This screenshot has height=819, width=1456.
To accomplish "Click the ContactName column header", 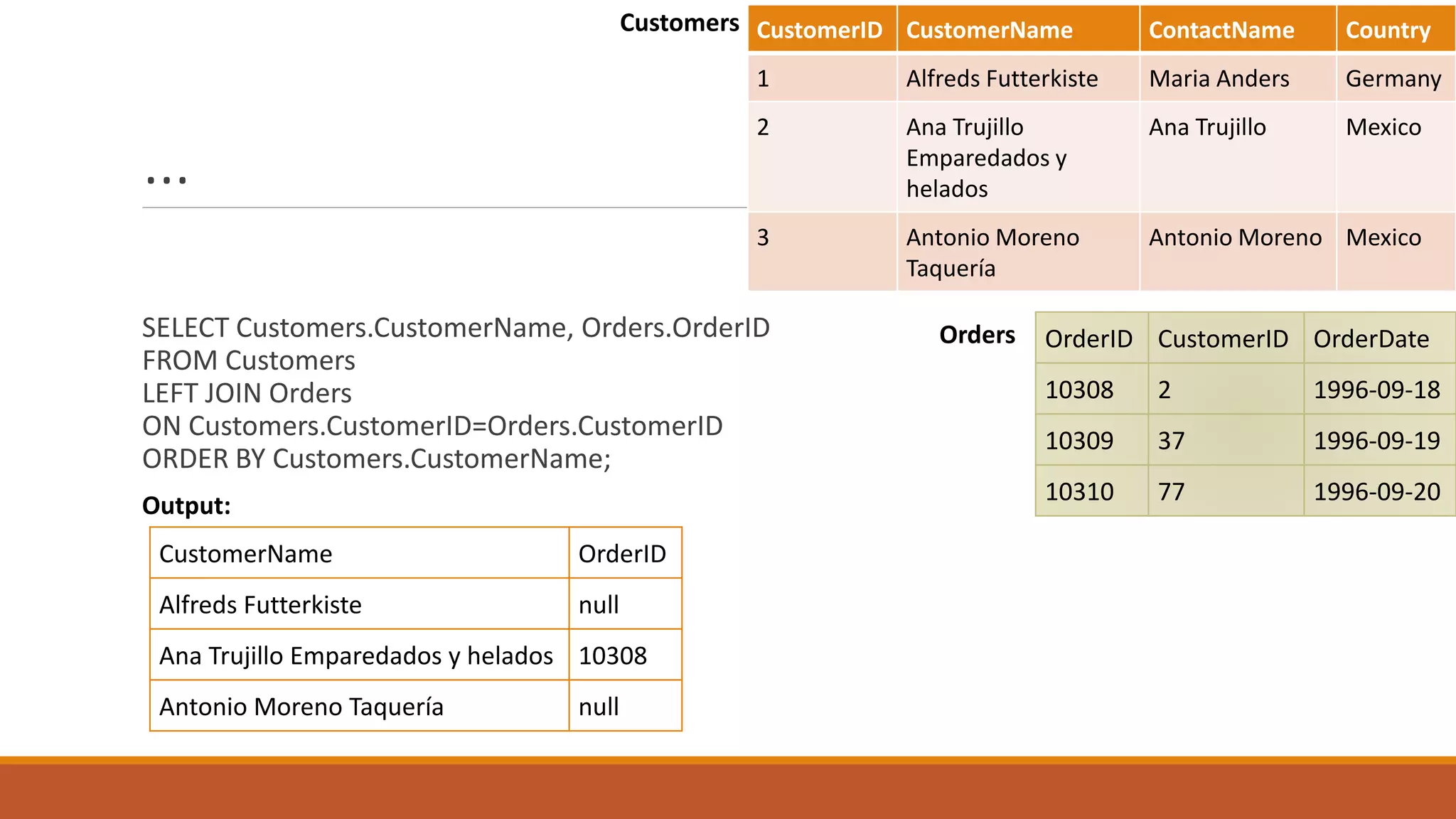I will pyautogui.click(x=1221, y=31).
